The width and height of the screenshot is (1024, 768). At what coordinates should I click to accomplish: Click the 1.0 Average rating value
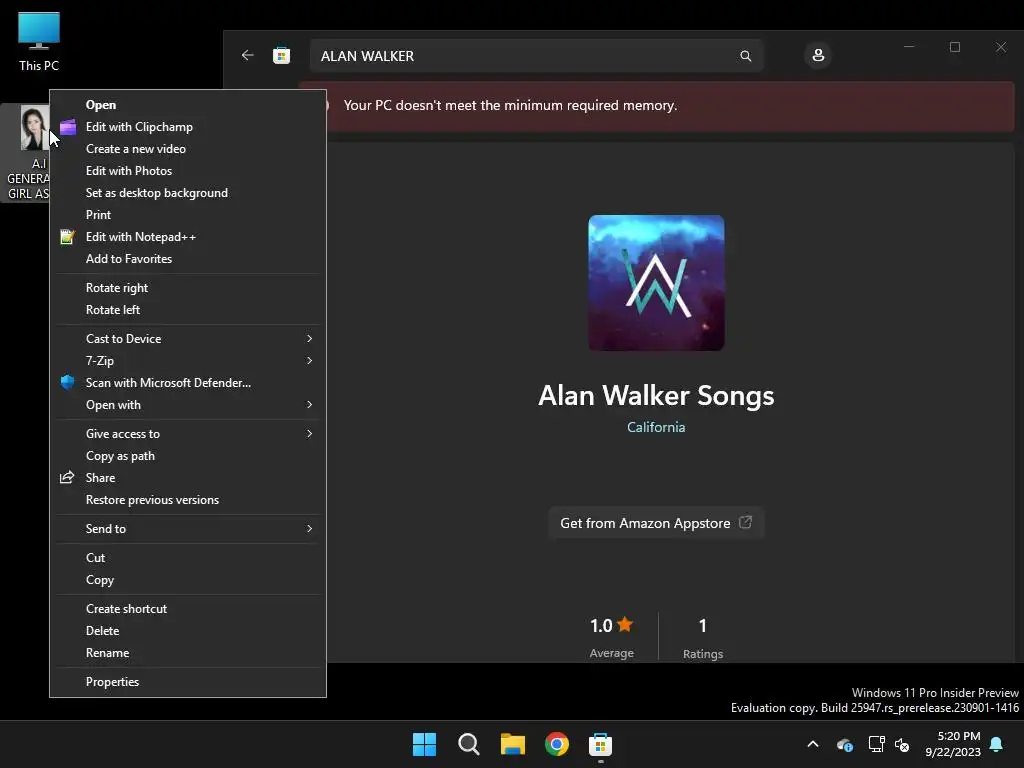pos(601,626)
